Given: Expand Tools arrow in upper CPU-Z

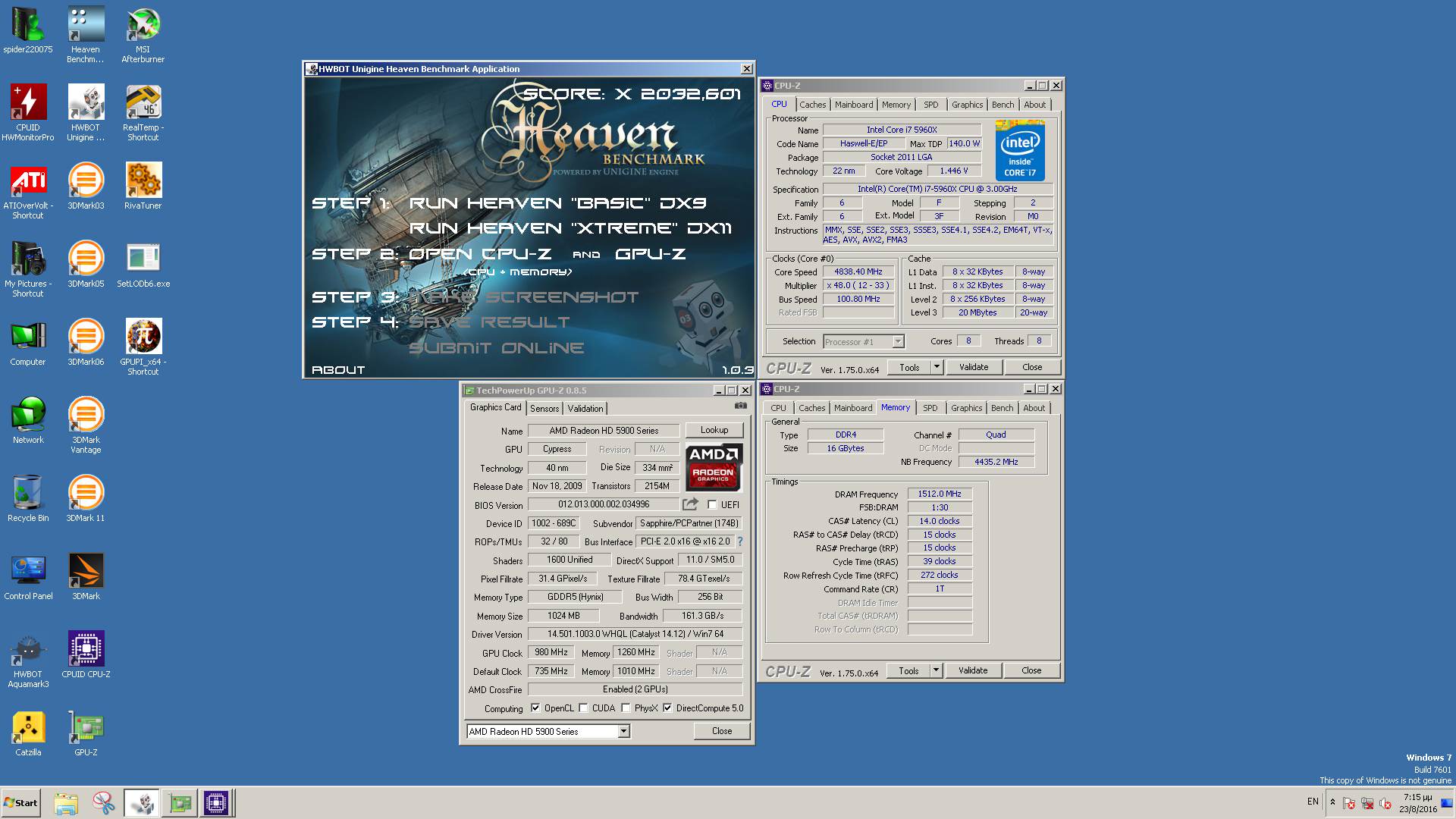Looking at the screenshot, I should [x=937, y=367].
